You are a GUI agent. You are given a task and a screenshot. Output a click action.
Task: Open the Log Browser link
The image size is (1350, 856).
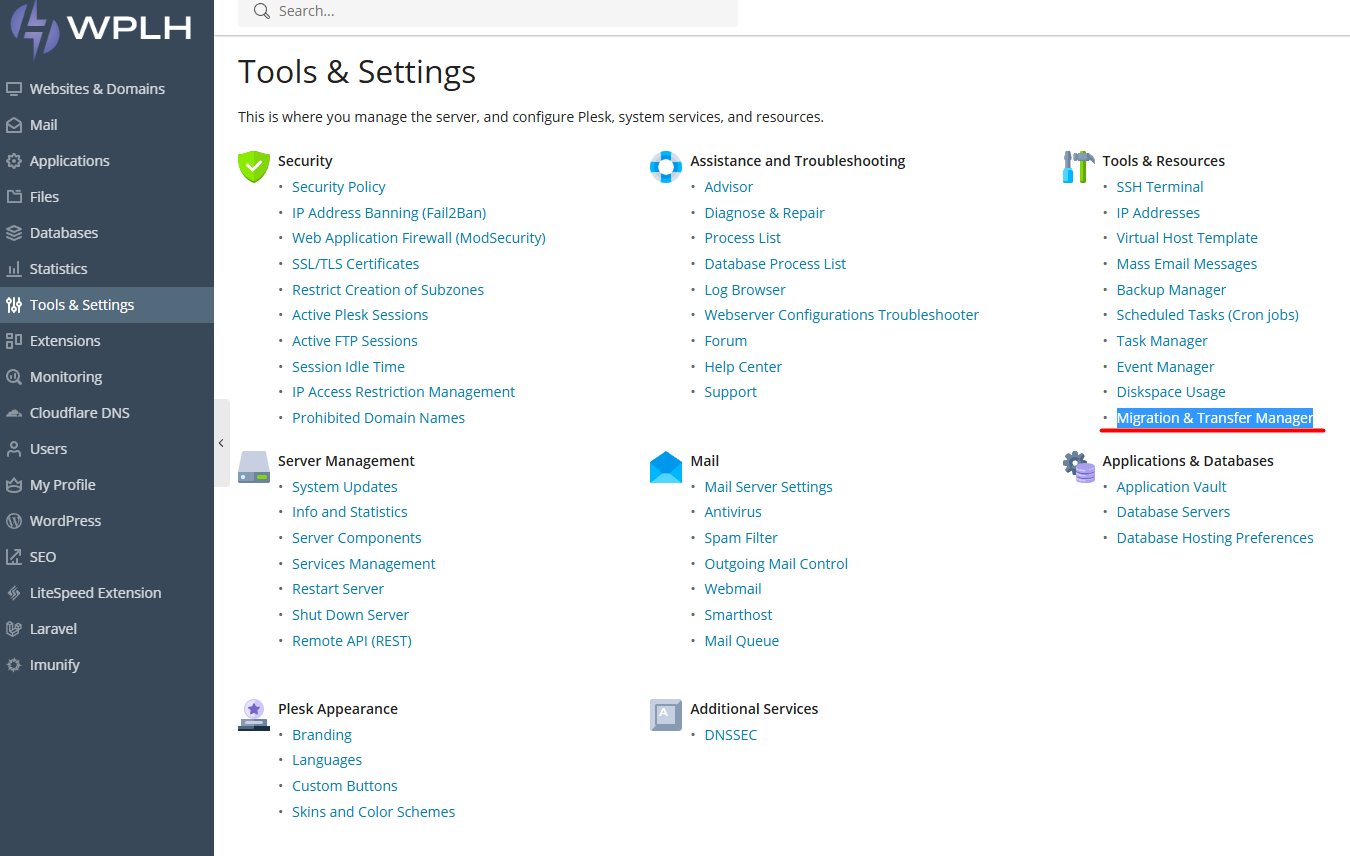click(745, 290)
